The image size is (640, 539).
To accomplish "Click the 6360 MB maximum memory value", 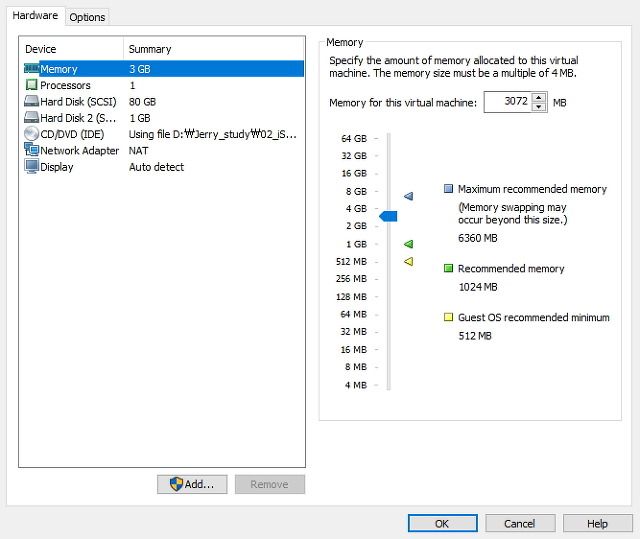I will (478, 238).
